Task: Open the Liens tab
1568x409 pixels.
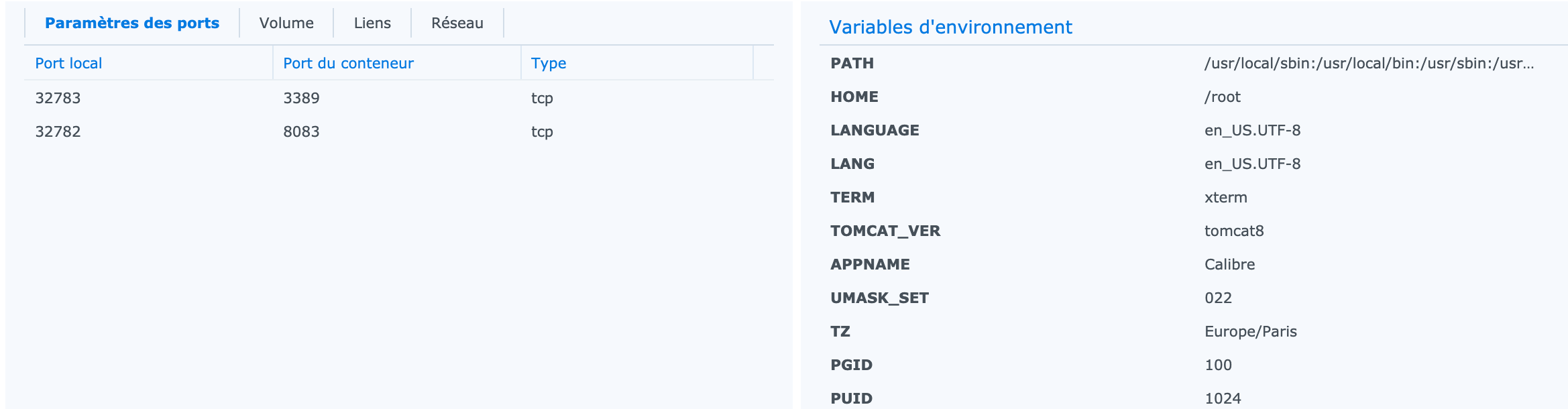Action: 372,23
